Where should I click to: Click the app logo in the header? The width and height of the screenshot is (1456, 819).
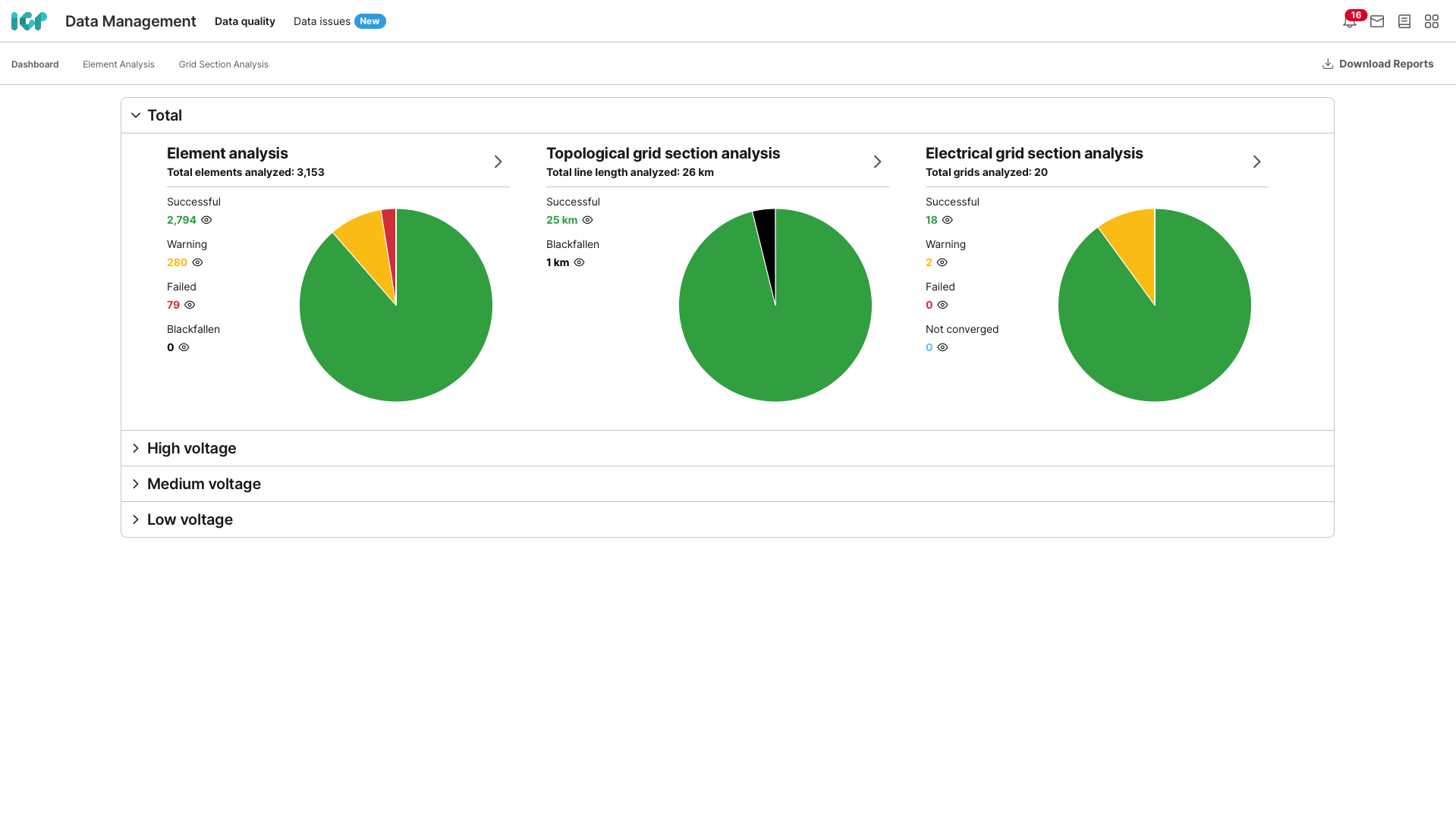(x=29, y=21)
